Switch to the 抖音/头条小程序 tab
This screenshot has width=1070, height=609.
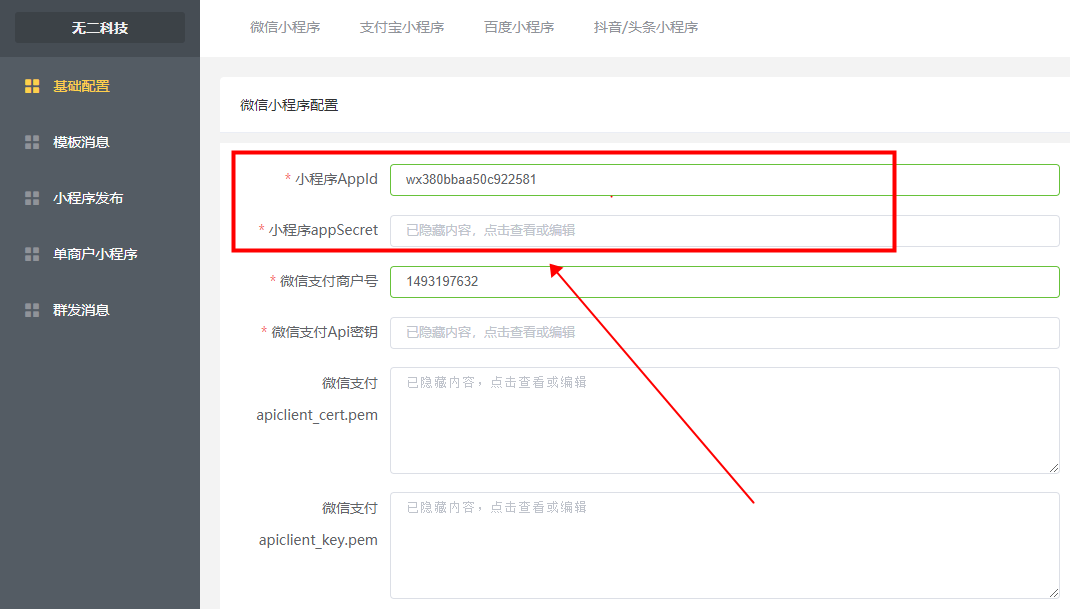[x=646, y=27]
